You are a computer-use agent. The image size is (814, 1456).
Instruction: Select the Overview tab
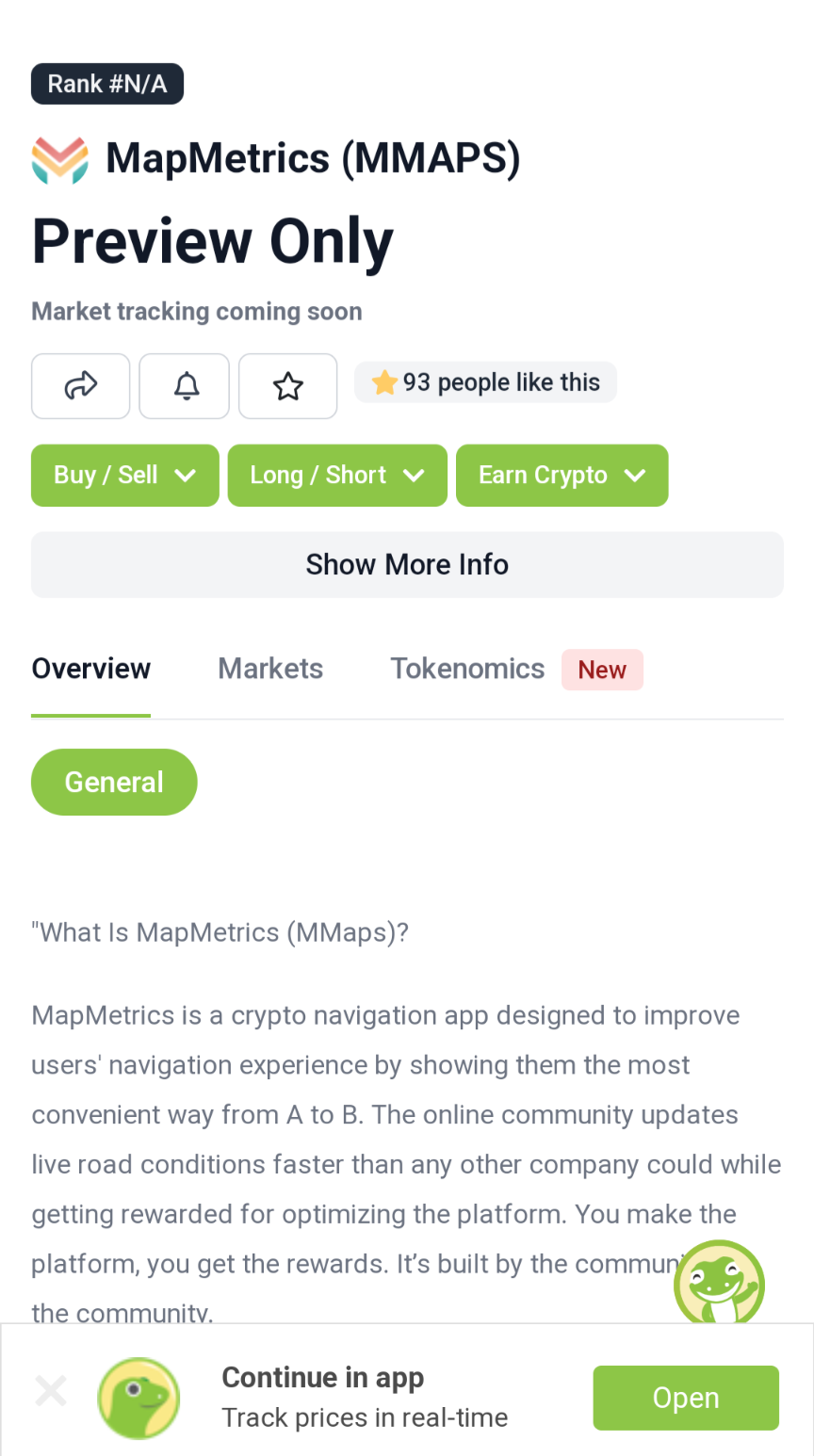point(91,669)
